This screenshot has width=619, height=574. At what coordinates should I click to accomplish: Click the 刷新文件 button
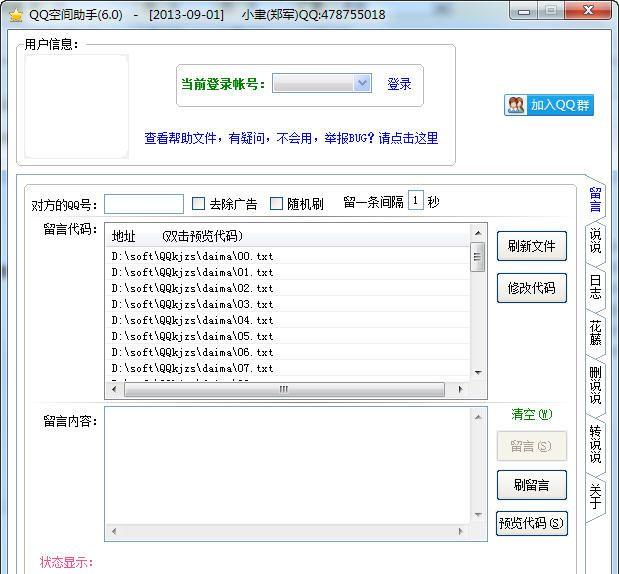531,246
